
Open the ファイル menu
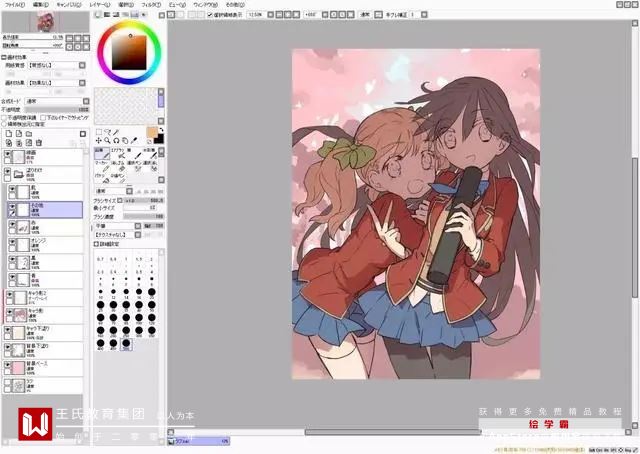pyautogui.click(x=14, y=5)
